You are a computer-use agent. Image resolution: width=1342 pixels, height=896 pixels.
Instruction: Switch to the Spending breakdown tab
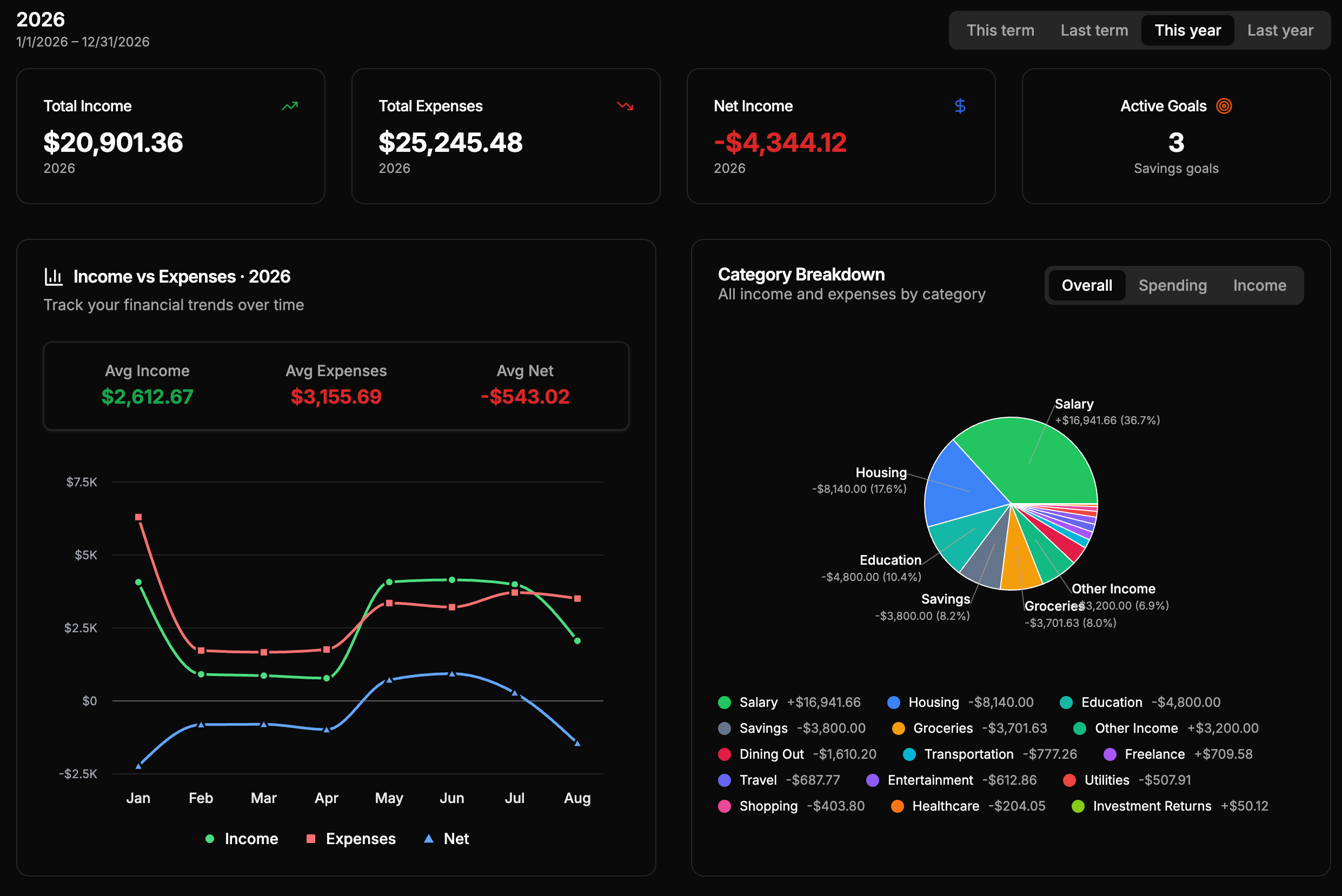(1172, 285)
